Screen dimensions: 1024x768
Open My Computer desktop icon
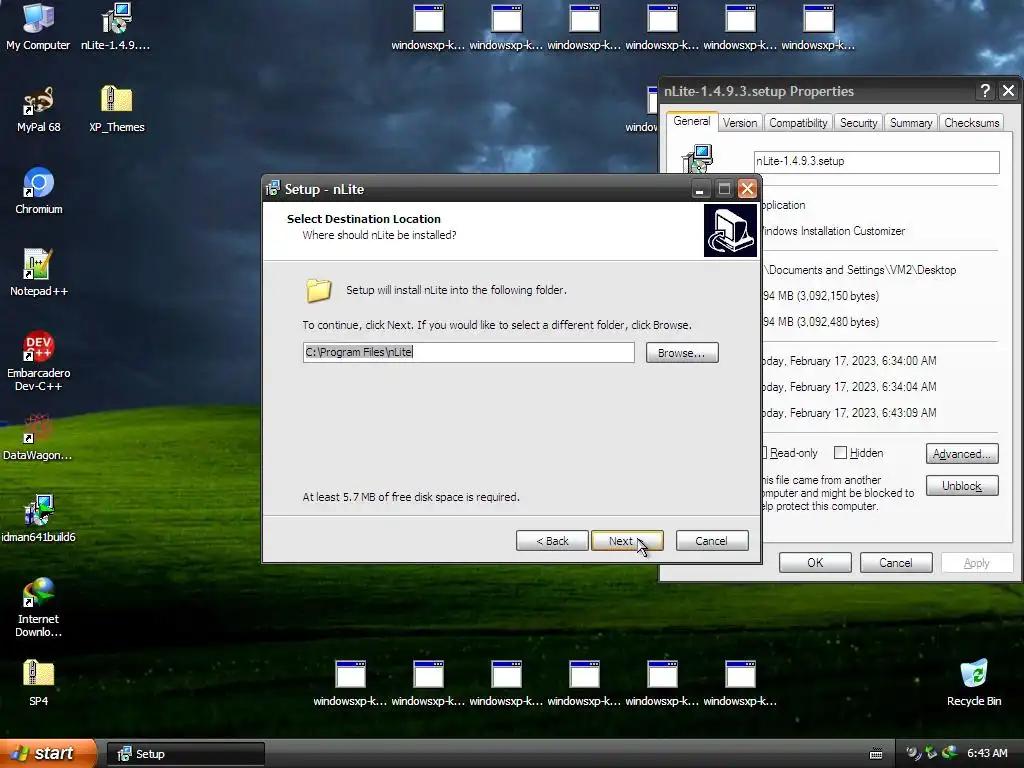coord(38,27)
